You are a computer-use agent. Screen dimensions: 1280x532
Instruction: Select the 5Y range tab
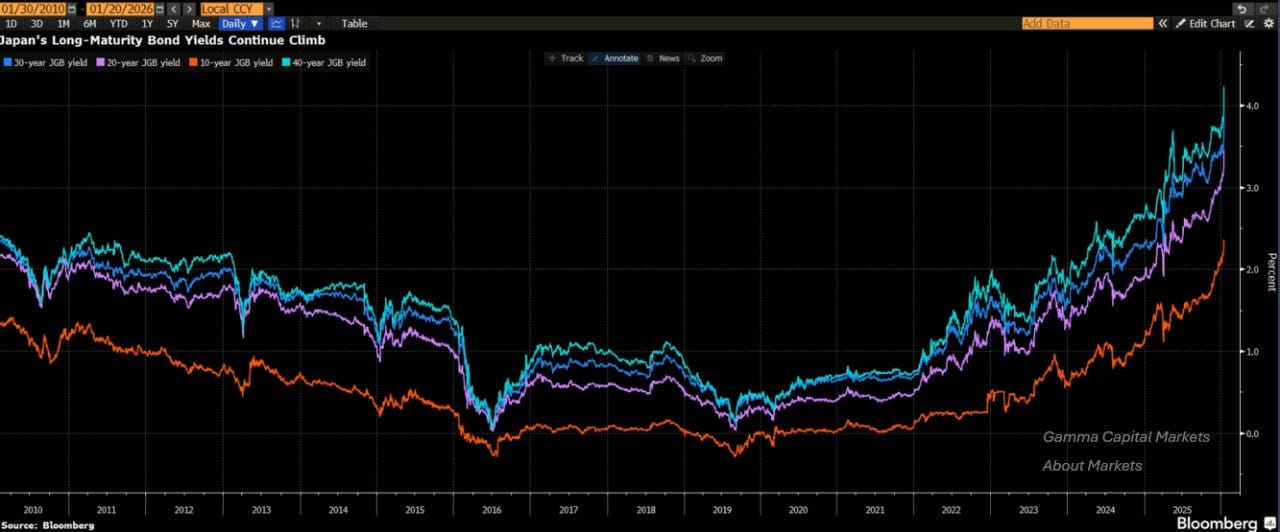pos(172,23)
